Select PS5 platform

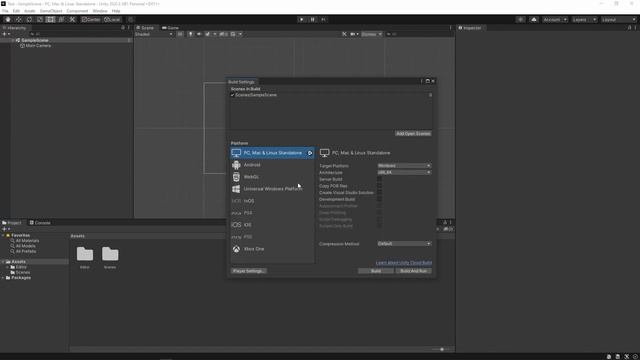click(272, 237)
